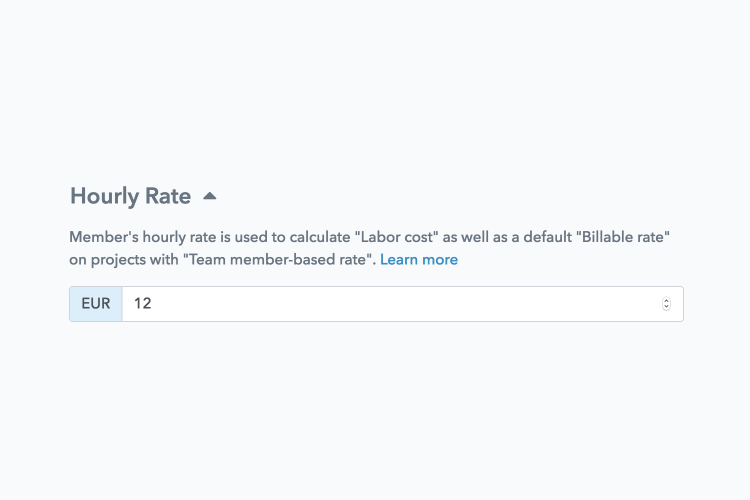
Task: Click the Member's hourly rate description text
Action: 369,248
